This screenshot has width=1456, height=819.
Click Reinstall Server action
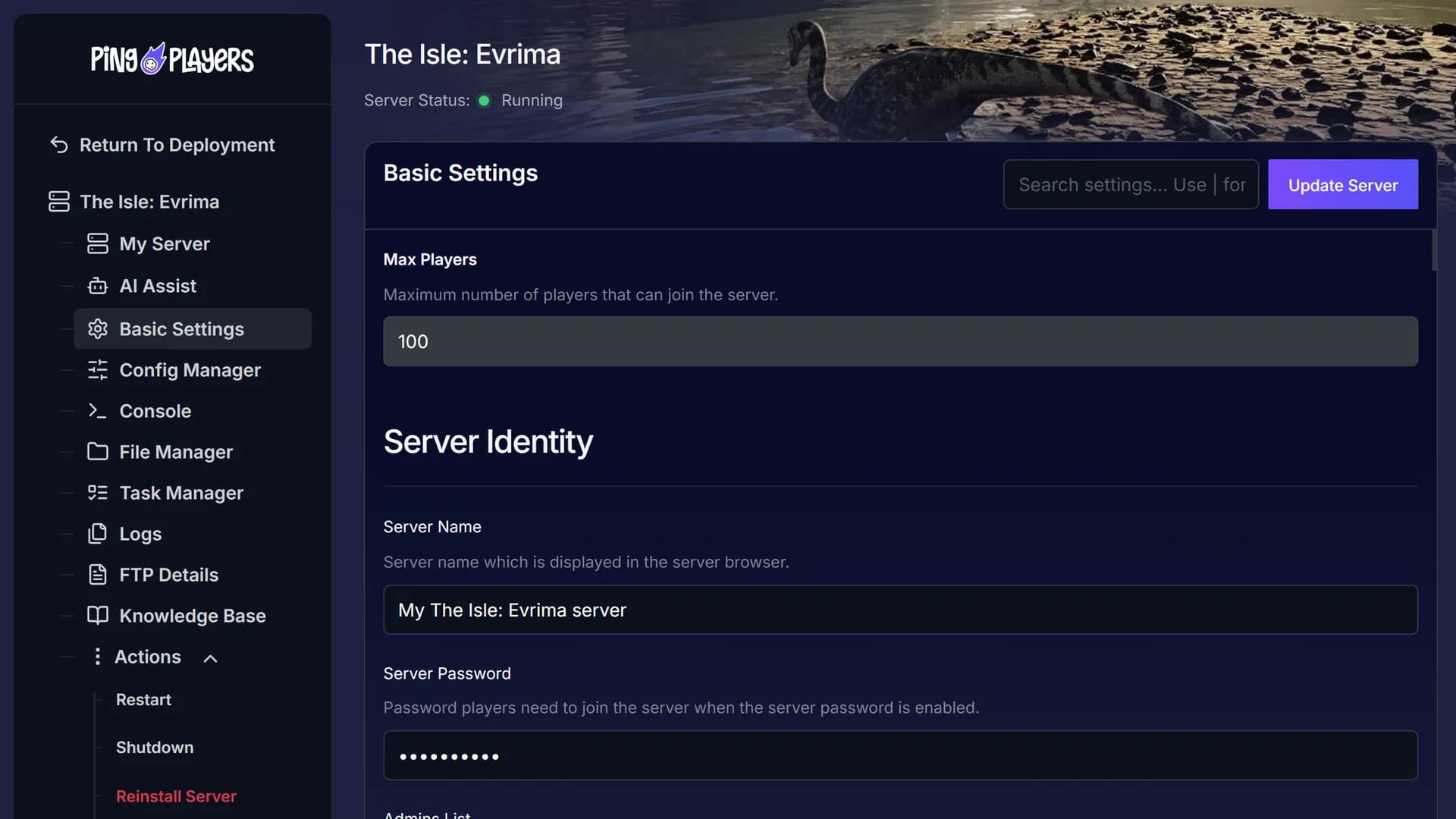[176, 796]
